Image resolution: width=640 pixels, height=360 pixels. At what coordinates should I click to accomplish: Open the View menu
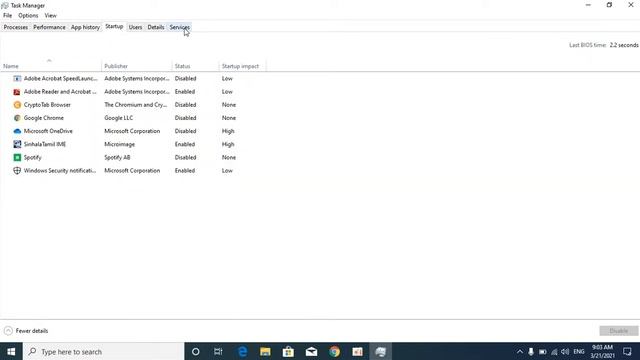pyautogui.click(x=51, y=16)
